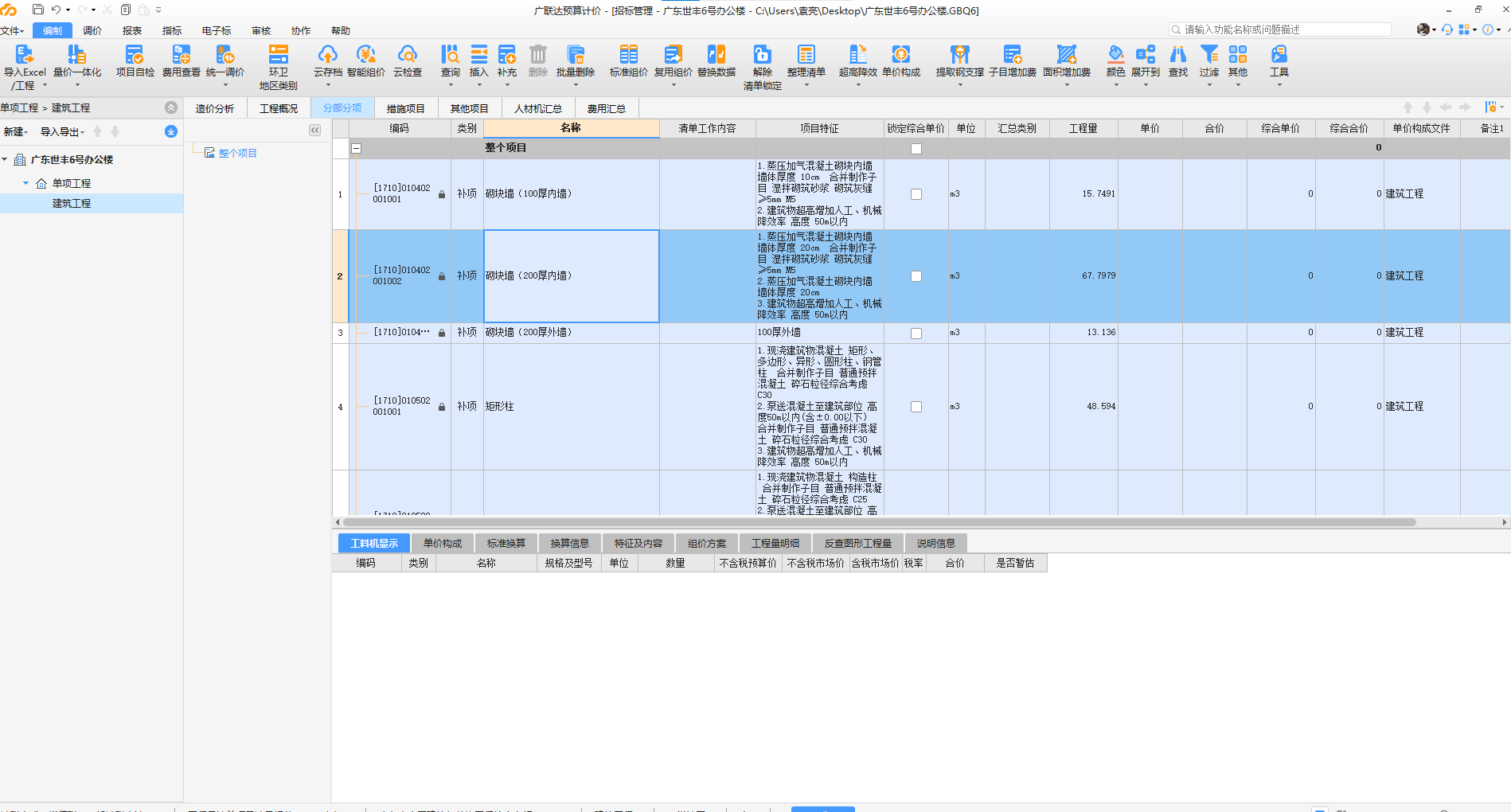The image size is (1511, 812).
Task: Toggle 锁定综合单价 checkbox for row 2
Action: pos(916,276)
